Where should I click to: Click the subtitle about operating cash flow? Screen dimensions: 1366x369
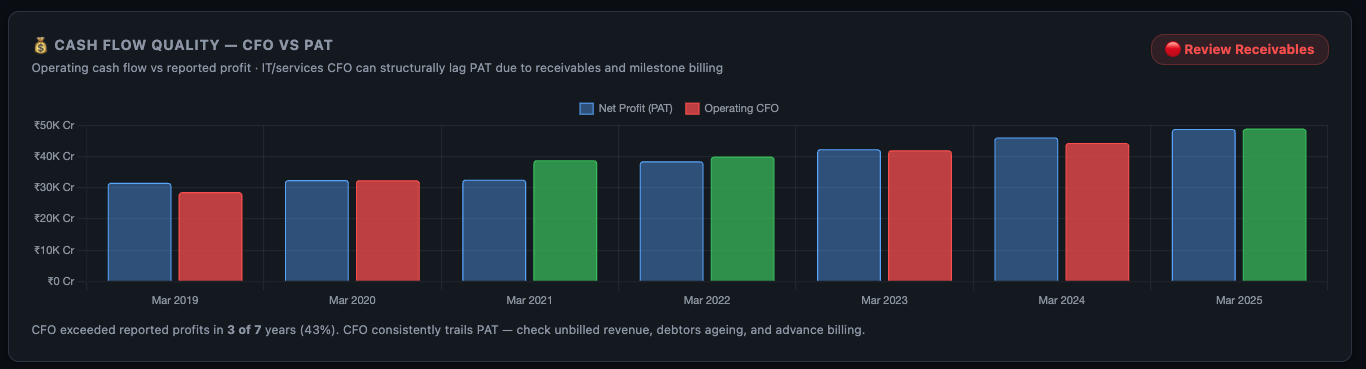[377, 68]
